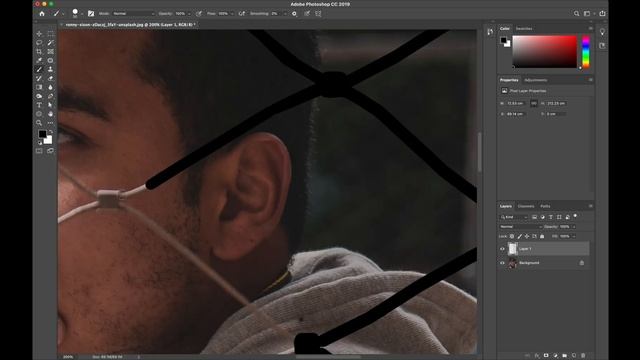Select the Gradient tool
This screenshot has width=640, height=360.
pos(39,87)
